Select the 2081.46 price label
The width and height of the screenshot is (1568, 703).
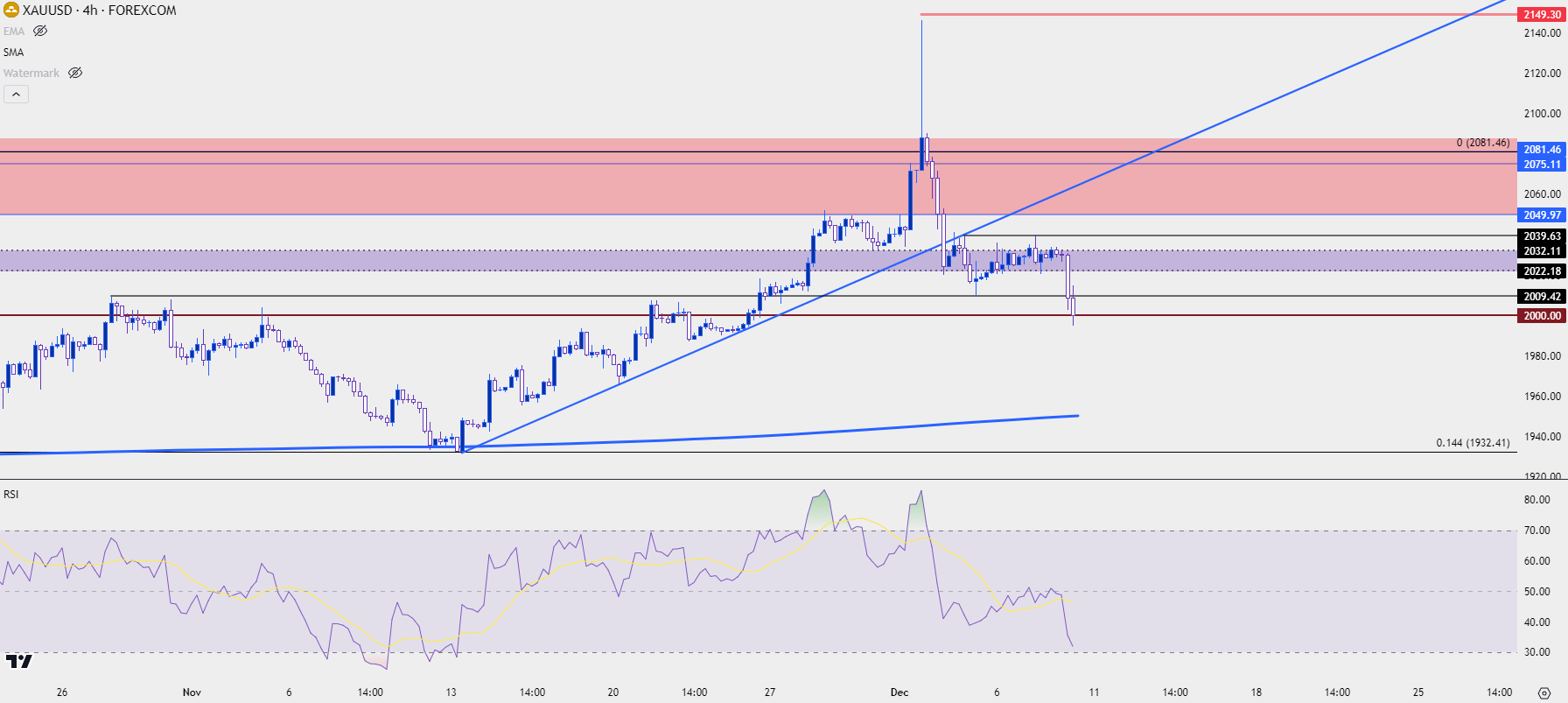(x=1542, y=150)
